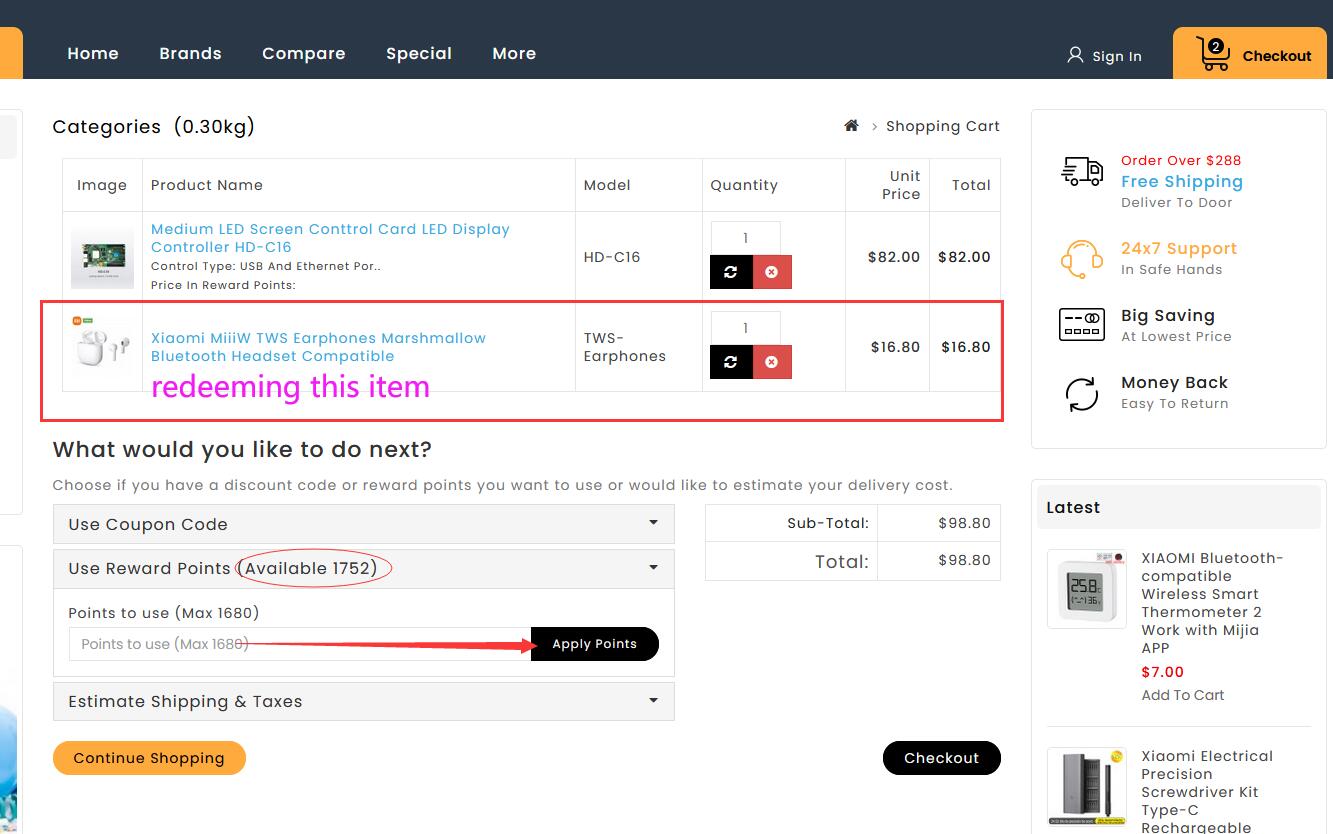Click the Money Back arrows icon
Image resolution: width=1333 pixels, height=834 pixels.
point(1082,394)
